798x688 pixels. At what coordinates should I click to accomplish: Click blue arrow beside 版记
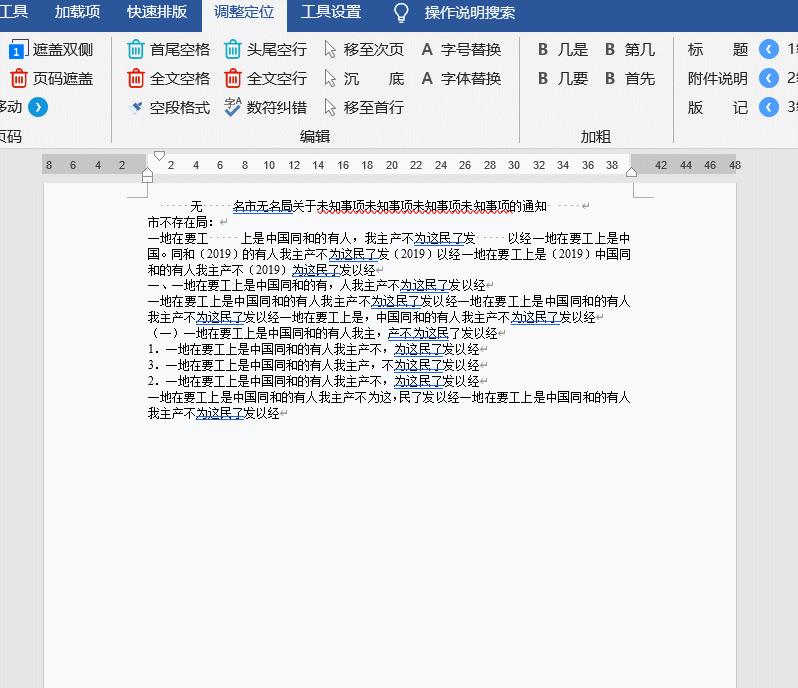point(768,107)
